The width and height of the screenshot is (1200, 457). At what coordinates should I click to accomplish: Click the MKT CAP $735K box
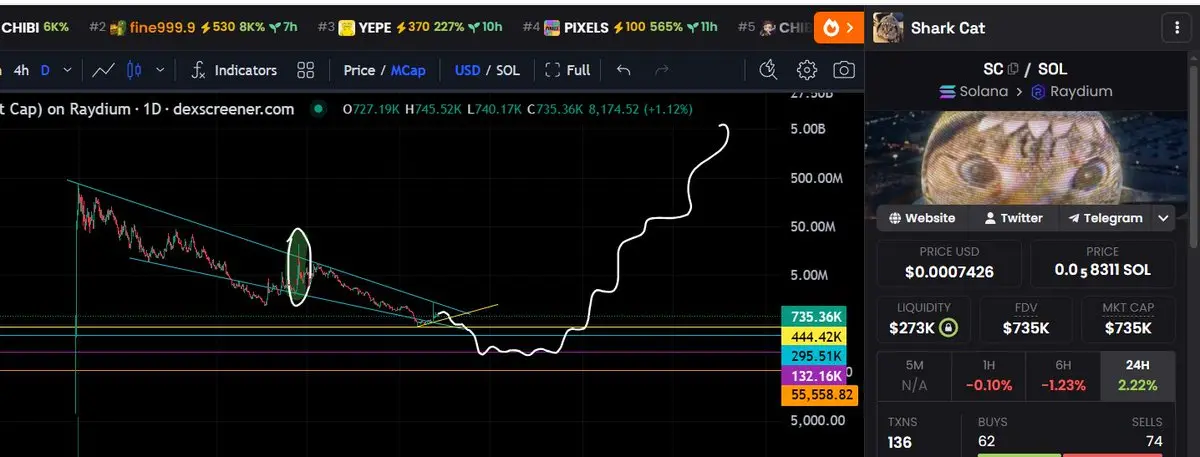[x=1127, y=319]
